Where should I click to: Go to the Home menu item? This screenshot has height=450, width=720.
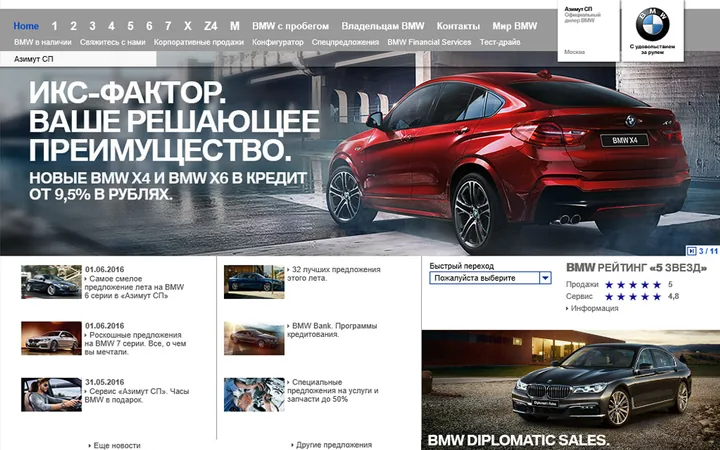pyautogui.click(x=26, y=26)
